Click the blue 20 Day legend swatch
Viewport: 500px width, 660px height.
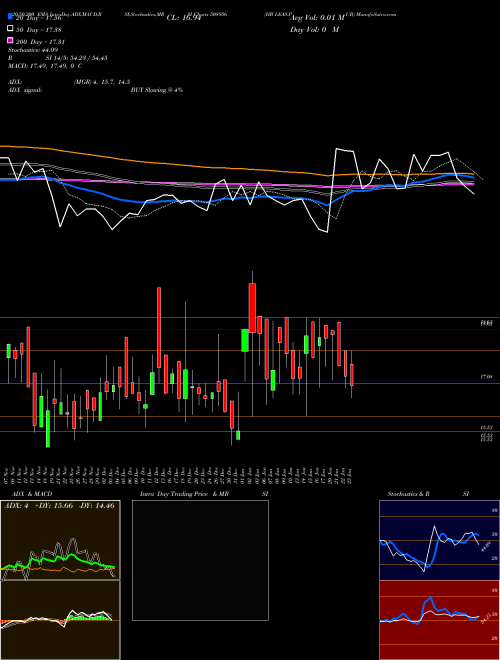10,17
